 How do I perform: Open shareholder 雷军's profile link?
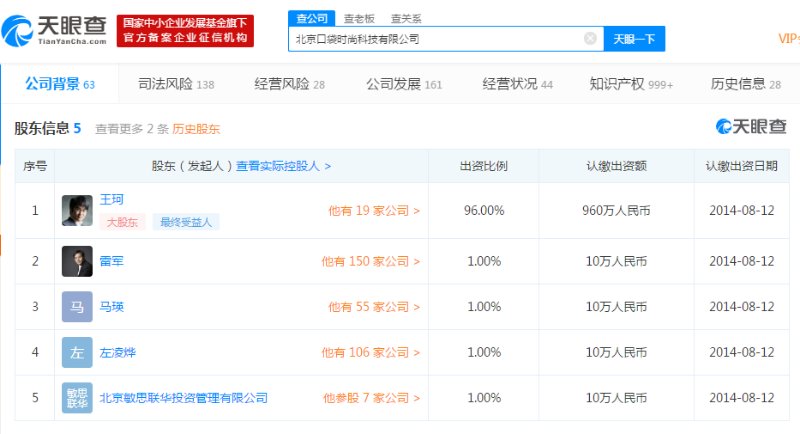click(112, 261)
